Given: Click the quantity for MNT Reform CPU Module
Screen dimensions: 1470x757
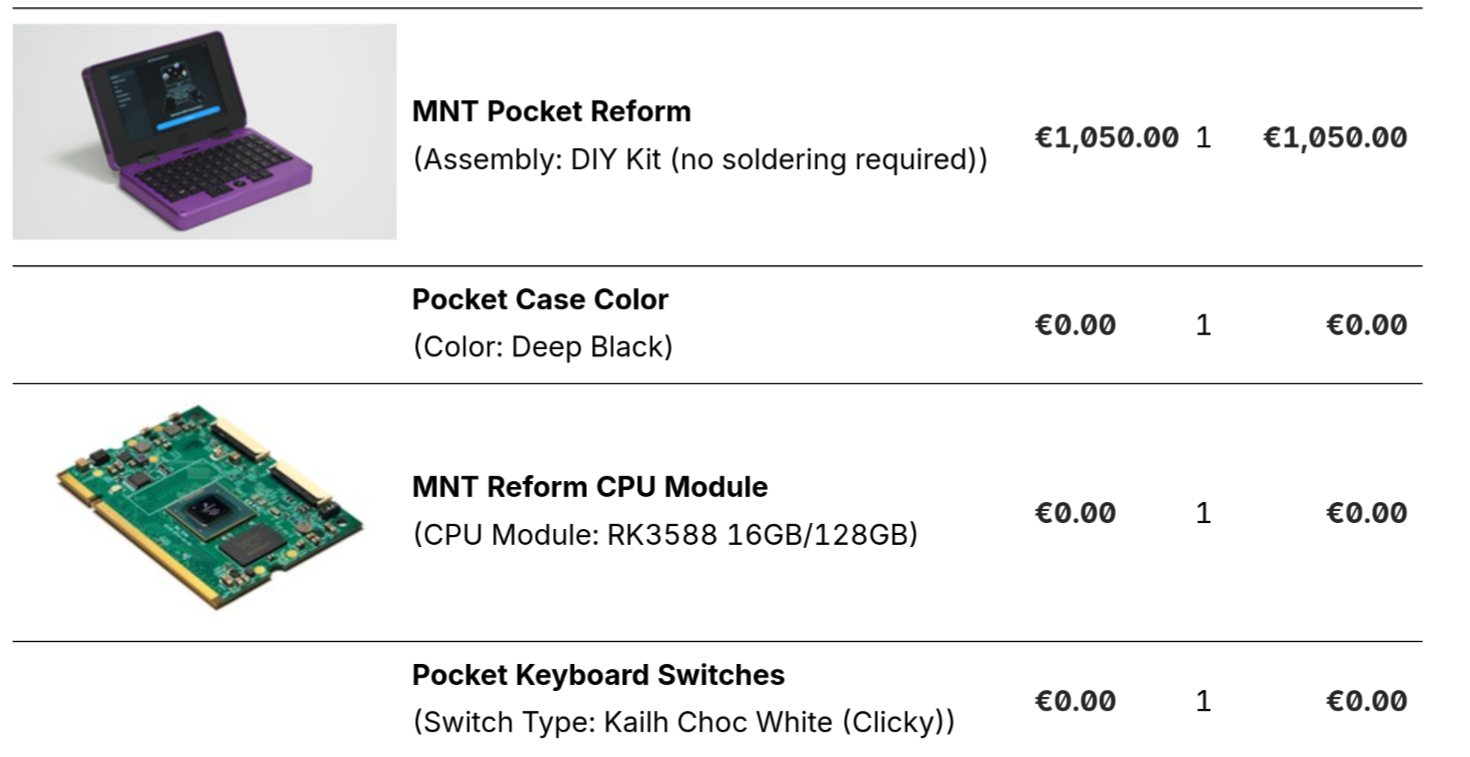Looking at the screenshot, I should point(1203,513).
